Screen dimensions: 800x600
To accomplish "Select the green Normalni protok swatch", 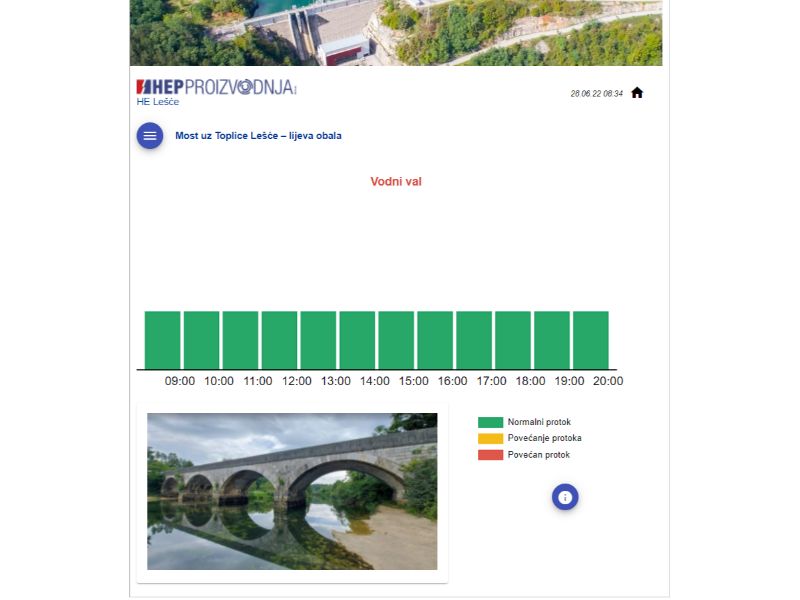I will (490, 422).
